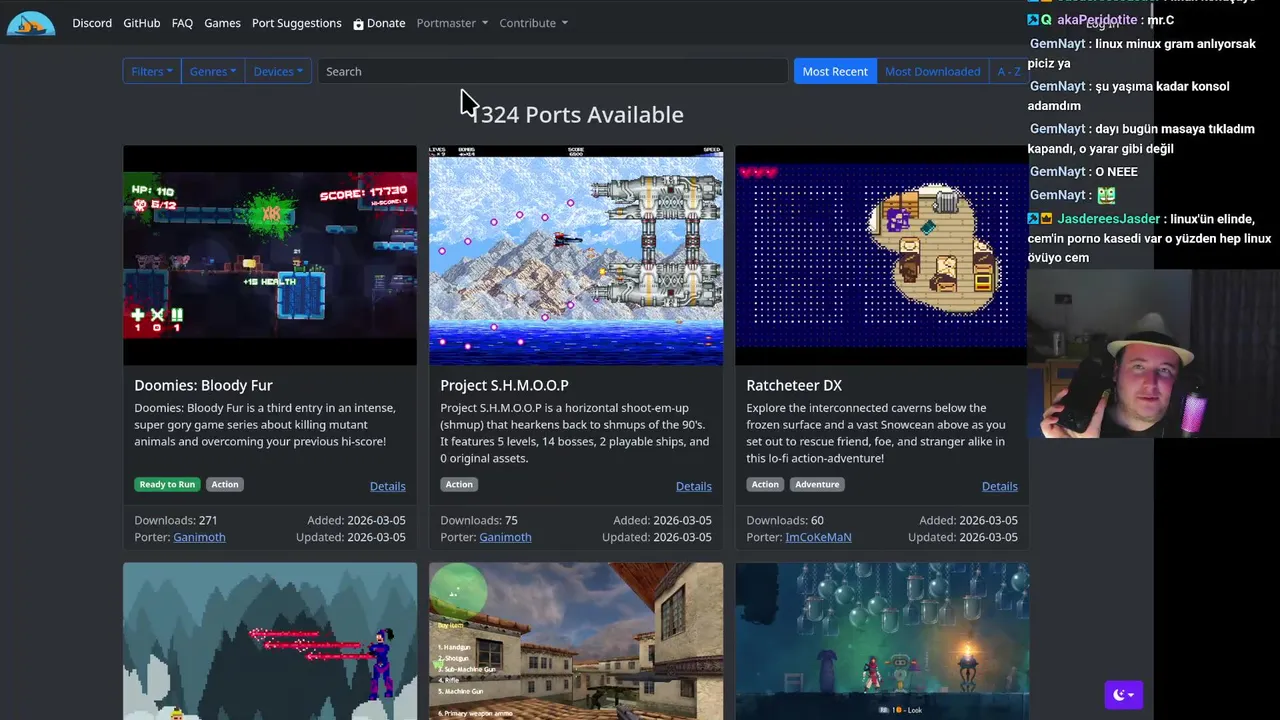Open the Donate link with gift icon
Viewport: 1280px width, 720px height.
pyautogui.click(x=379, y=23)
